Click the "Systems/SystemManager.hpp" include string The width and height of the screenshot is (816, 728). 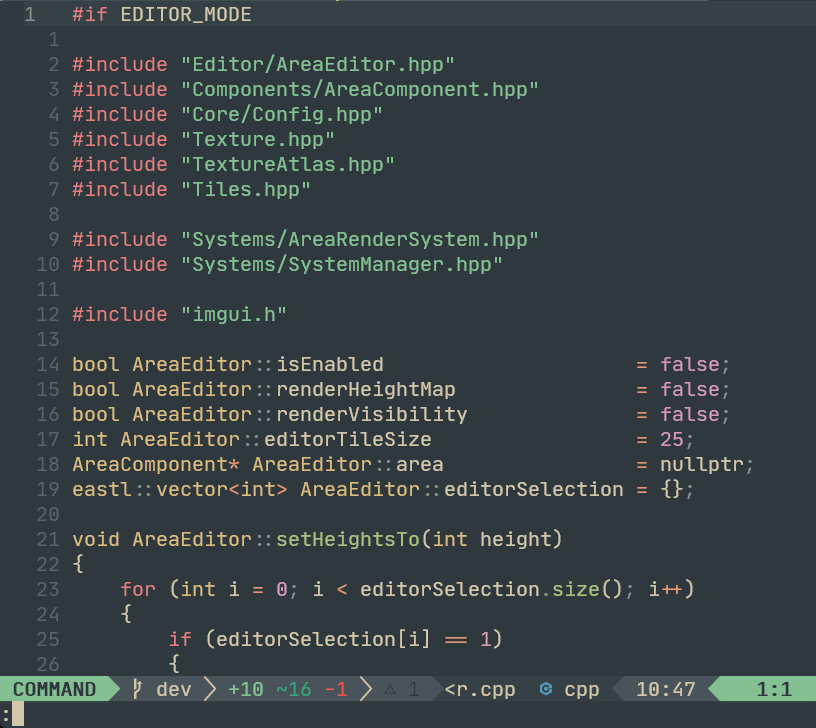[341, 264]
